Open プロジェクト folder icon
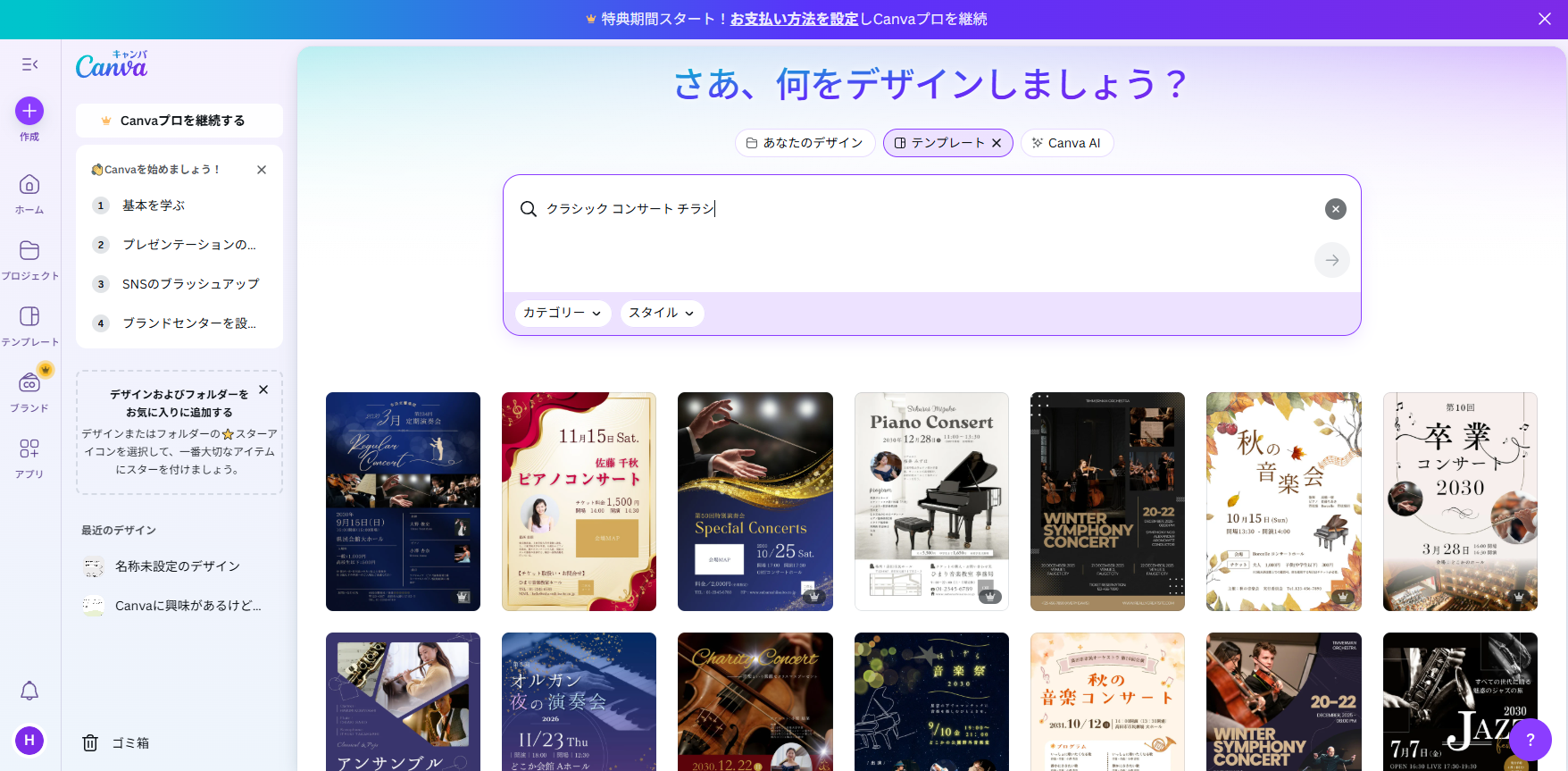Image resolution: width=1568 pixels, height=771 pixels. pos(29,251)
